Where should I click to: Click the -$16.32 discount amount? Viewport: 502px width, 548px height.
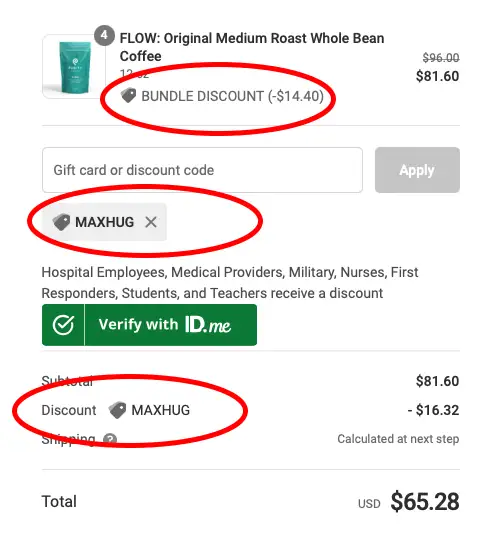[x=433, y=410]
